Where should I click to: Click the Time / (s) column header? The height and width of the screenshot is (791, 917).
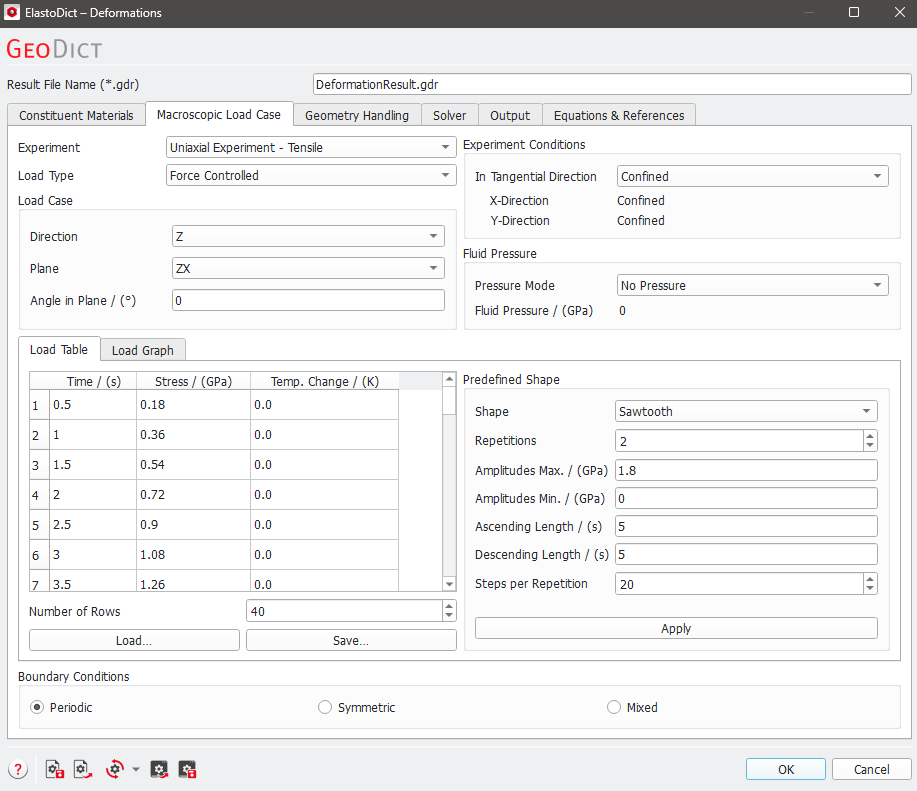tap(94, 381)
